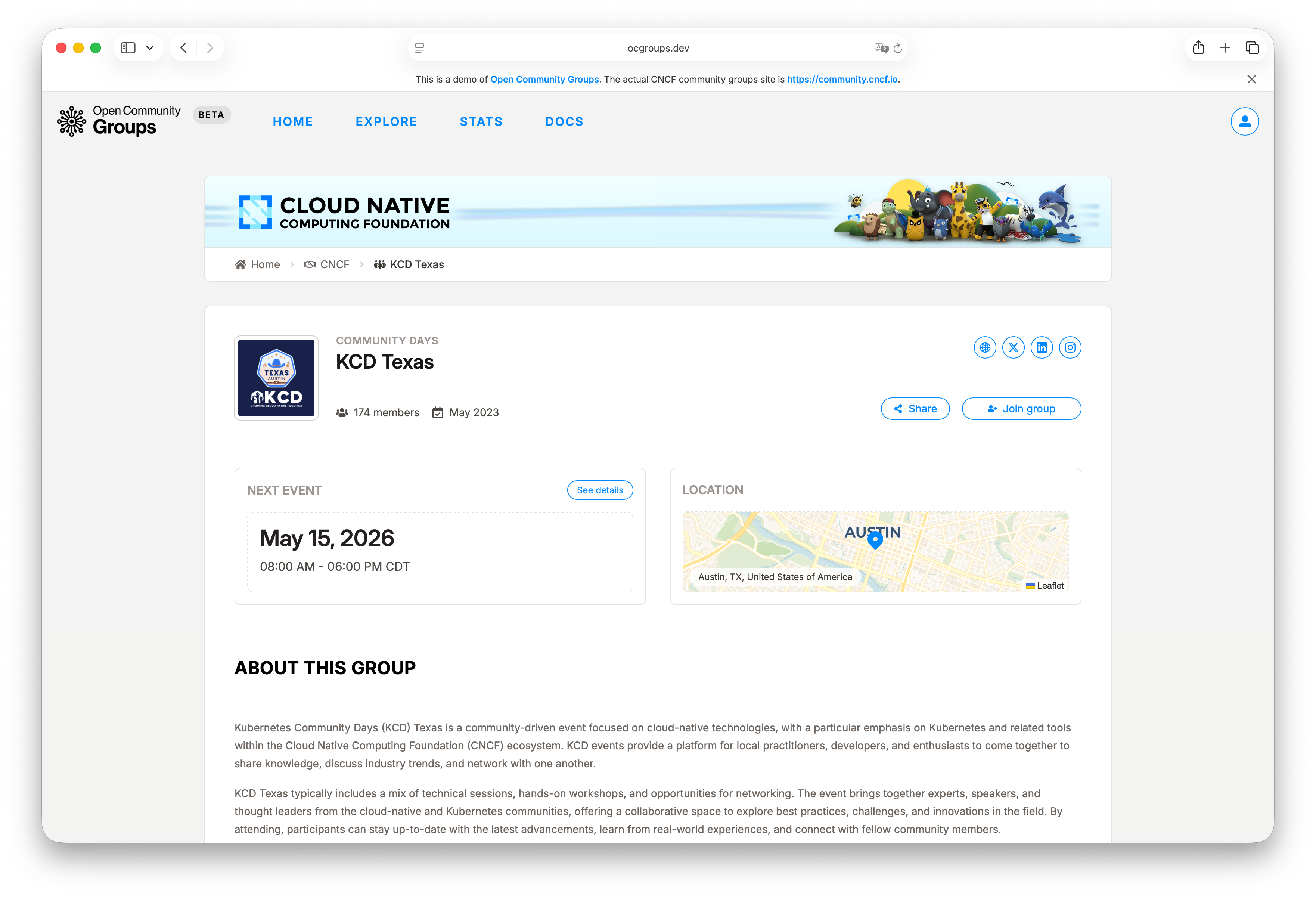Viewport: 1316px width, 898px height.
Task: Click the May 15, 2026 event date
Action: click(x=327, y=538)
